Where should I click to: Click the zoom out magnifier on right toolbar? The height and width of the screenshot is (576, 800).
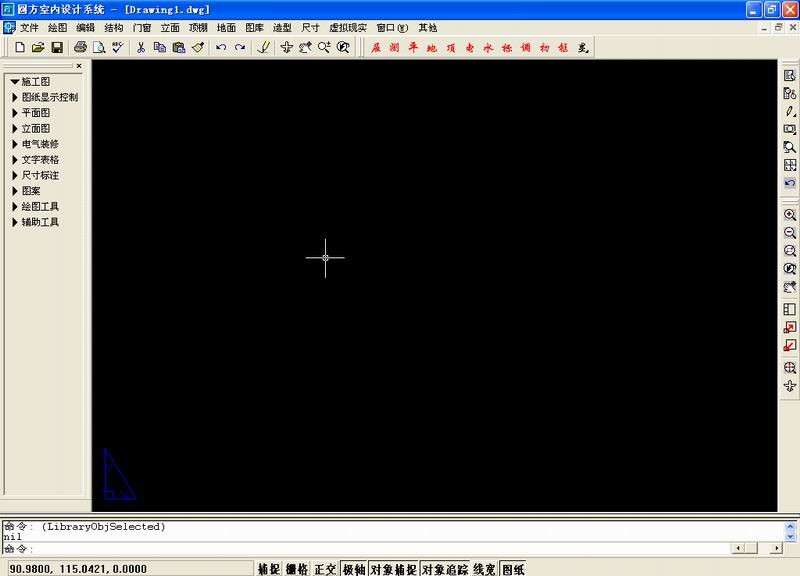(x=790, y=233)
